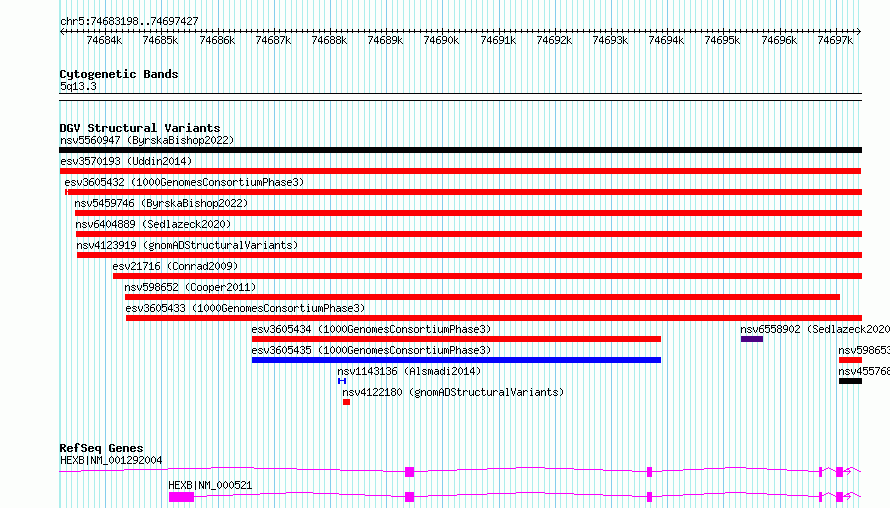The image size is (890, 508).
Task: Open the RefSeq Genes track header
Action: (101, 448)
